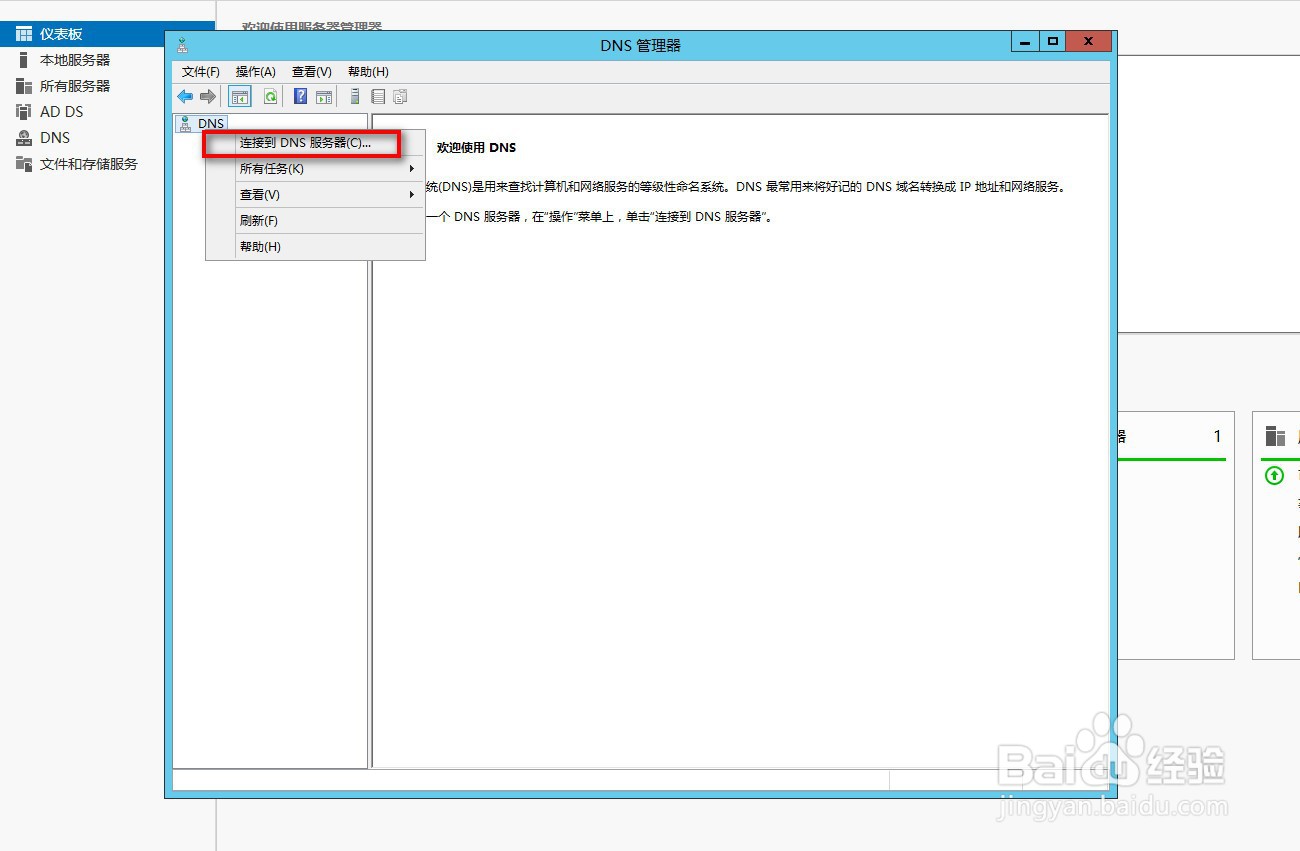Click the count 1 in Server Manager tile
Screen dimensions: 1300x851
click(1217, 436)
